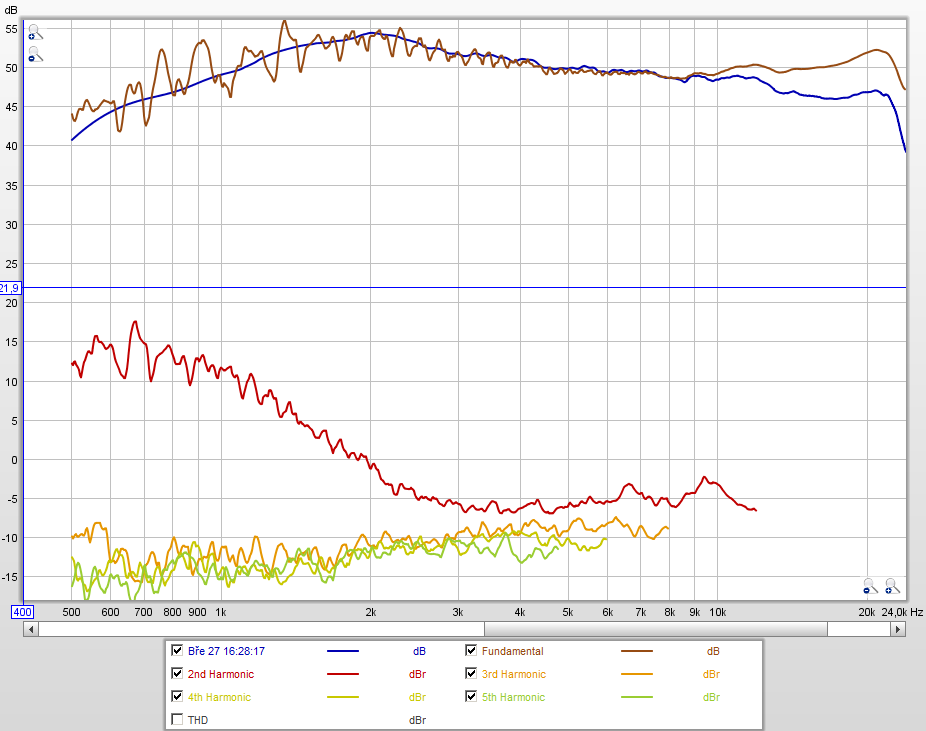Click the brown Fundamental line swatch
This screenshot has height=731, width=926.
click(637, 651)
